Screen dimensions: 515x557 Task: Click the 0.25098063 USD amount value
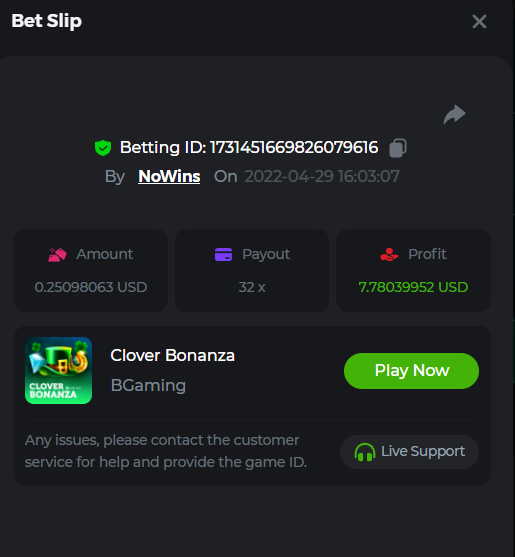(x=91, y=287)
